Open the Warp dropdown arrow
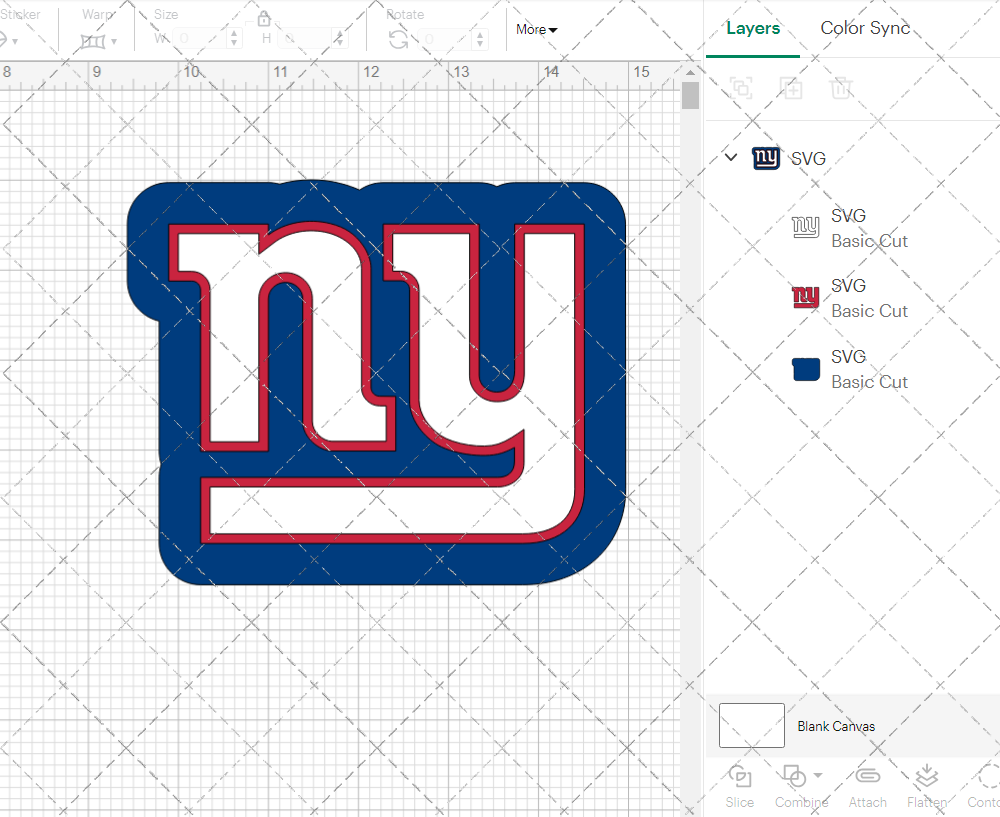 pos(114,41)
